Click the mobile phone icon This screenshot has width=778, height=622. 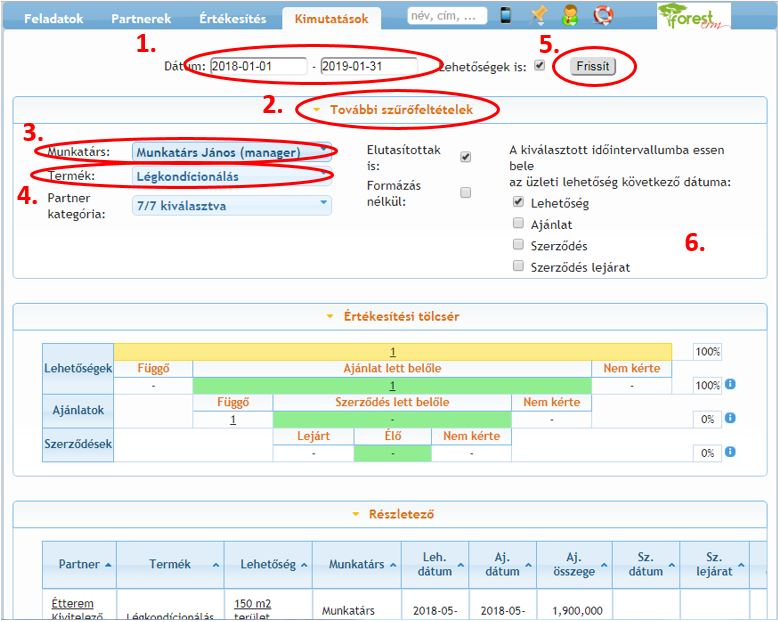point(506,15)
